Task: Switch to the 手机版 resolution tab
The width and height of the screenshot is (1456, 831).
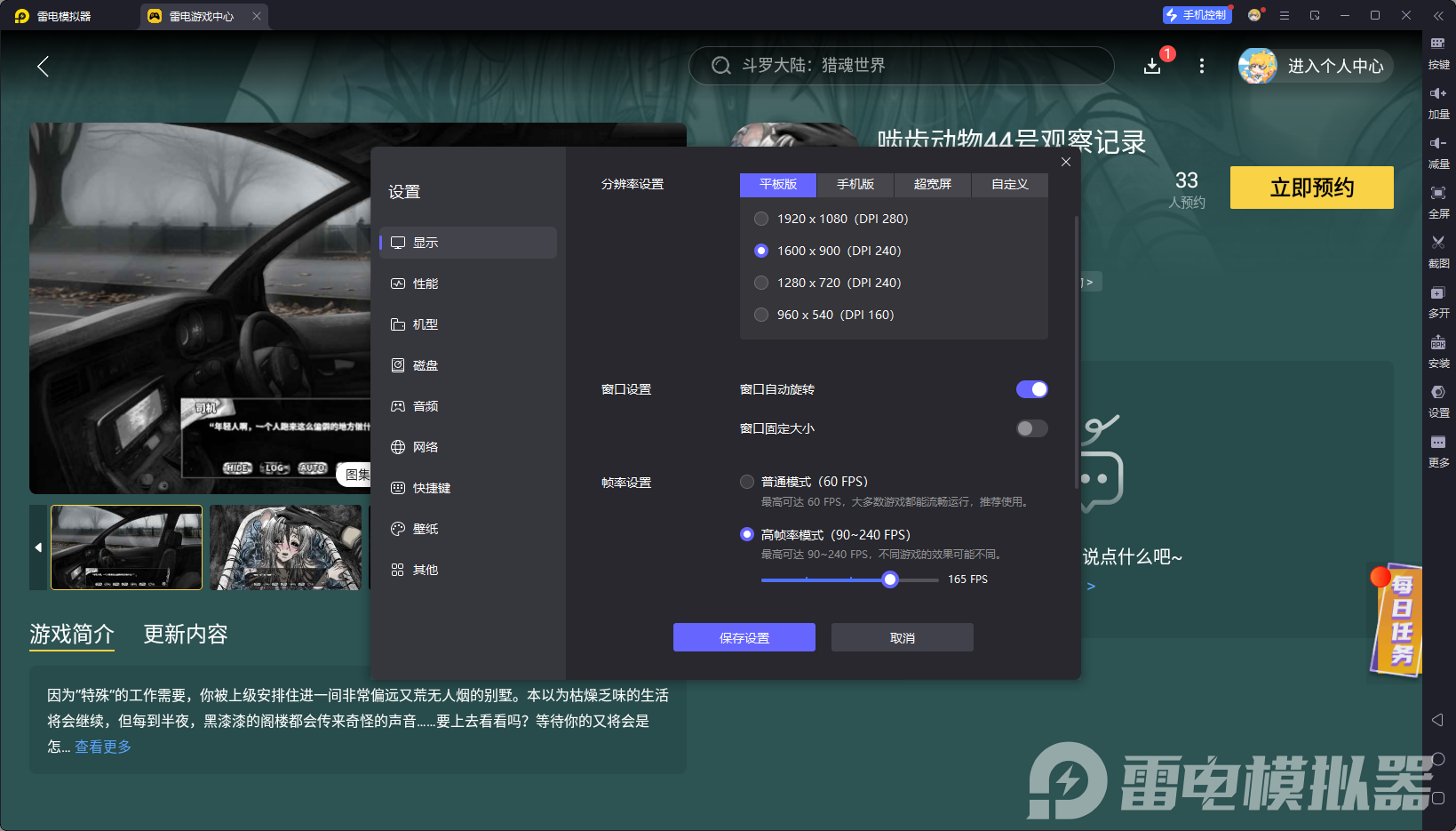Action: (854, 185)
